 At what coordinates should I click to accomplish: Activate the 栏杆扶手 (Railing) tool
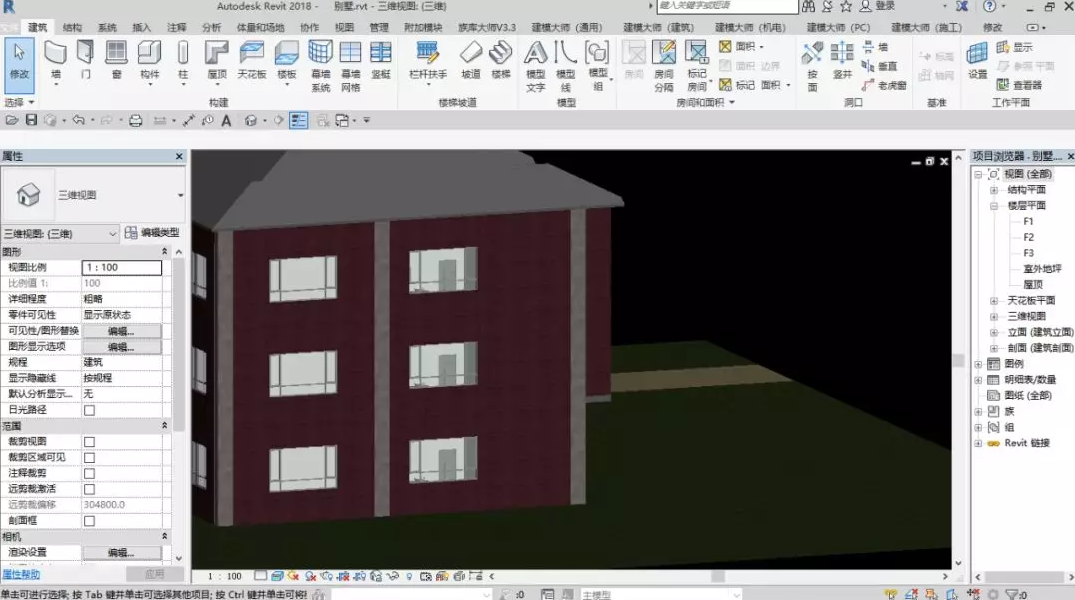click(428, 60)
